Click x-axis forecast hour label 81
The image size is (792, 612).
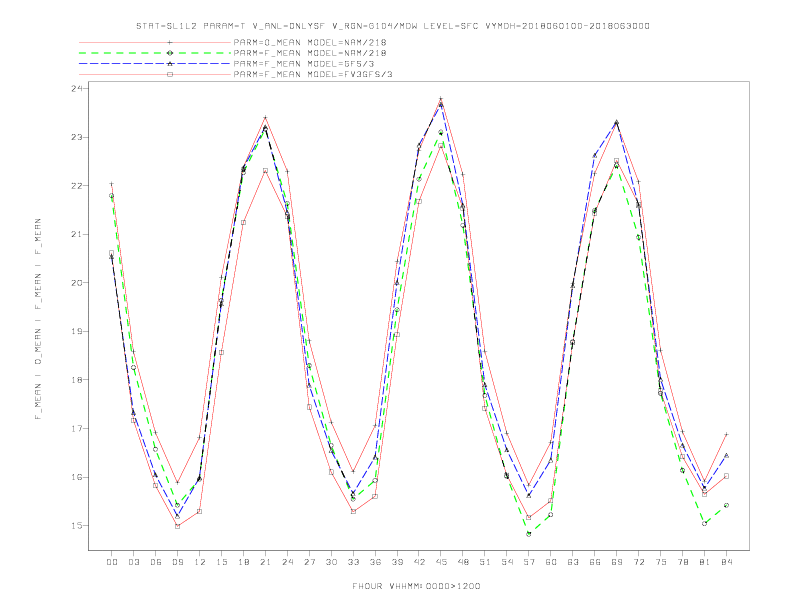click(705, 562)
